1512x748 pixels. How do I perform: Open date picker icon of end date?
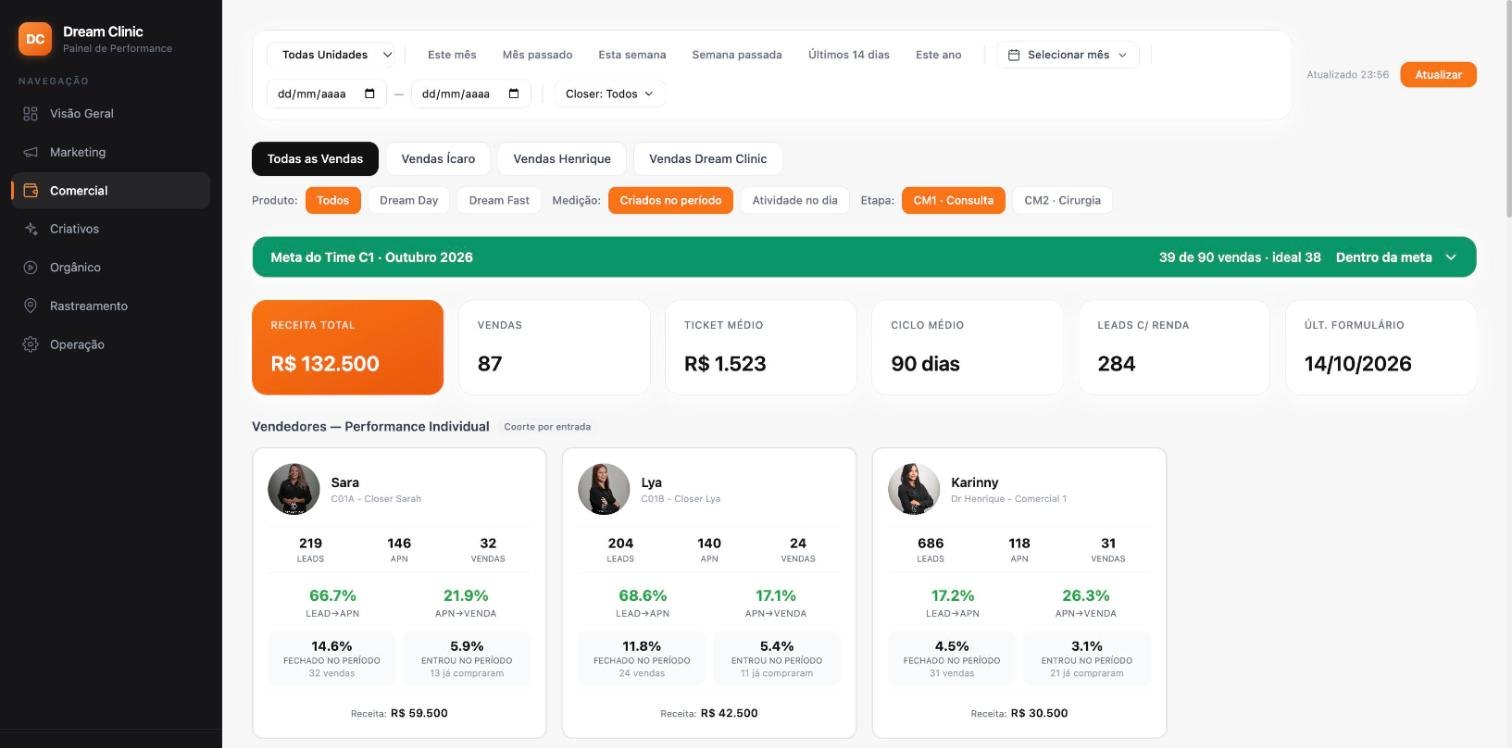[514, 94]
